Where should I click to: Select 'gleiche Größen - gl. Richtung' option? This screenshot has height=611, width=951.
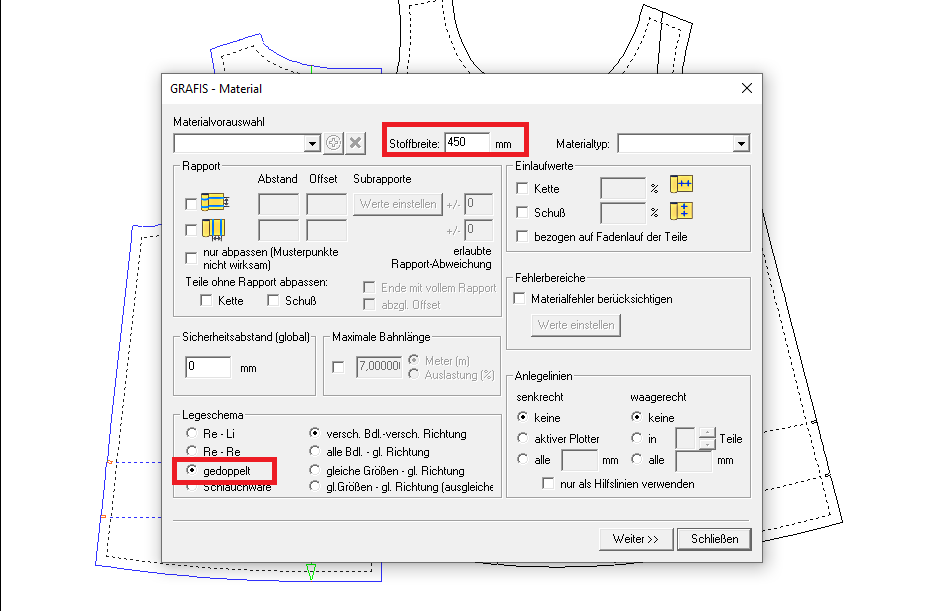point(314,470)
